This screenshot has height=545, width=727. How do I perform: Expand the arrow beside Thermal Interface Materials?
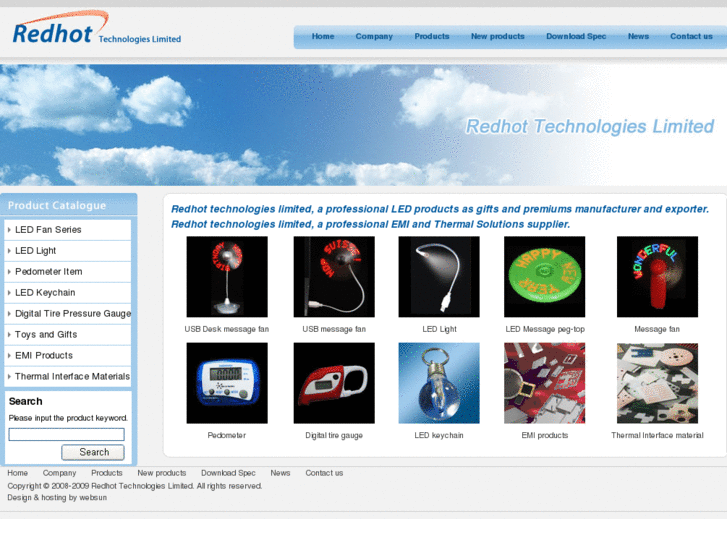tap(9, 376)
